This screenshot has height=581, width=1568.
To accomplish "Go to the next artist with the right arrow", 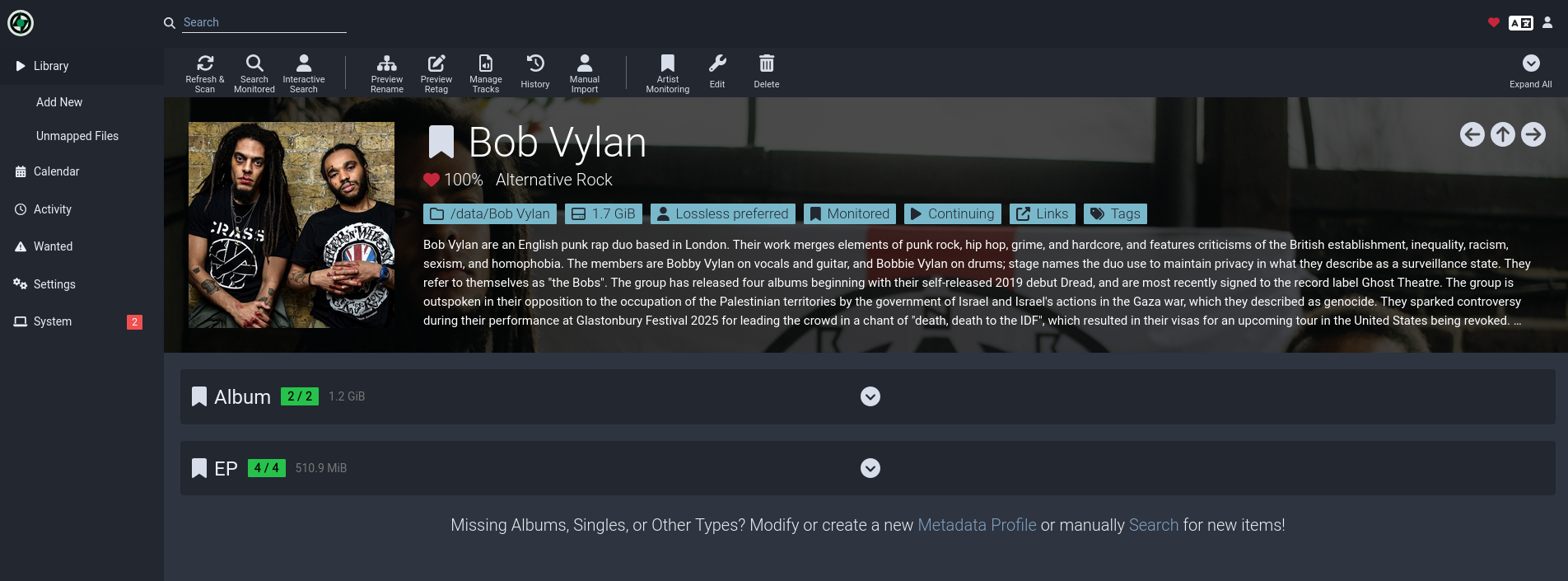I will 1533,134.
